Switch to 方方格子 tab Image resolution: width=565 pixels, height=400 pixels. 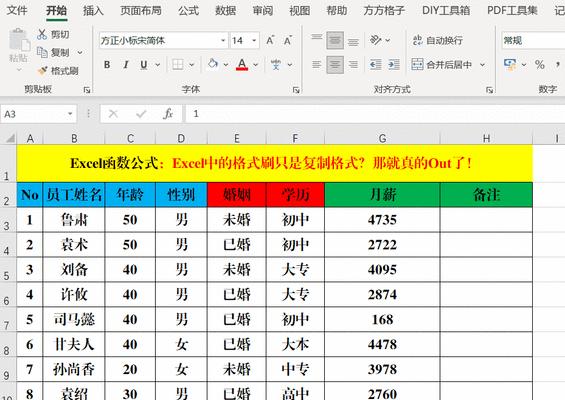coord(384,10)
